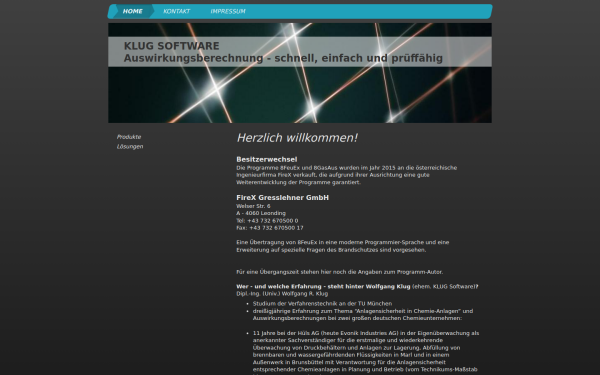Open the Produkte sidebar link
The image size is (600, 375).
[x=129, y=137]
